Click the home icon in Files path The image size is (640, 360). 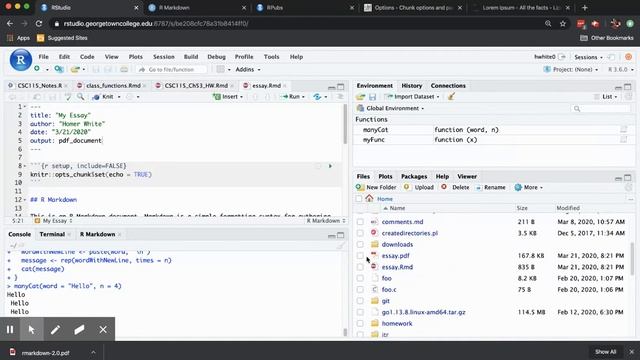coord(369,198)
